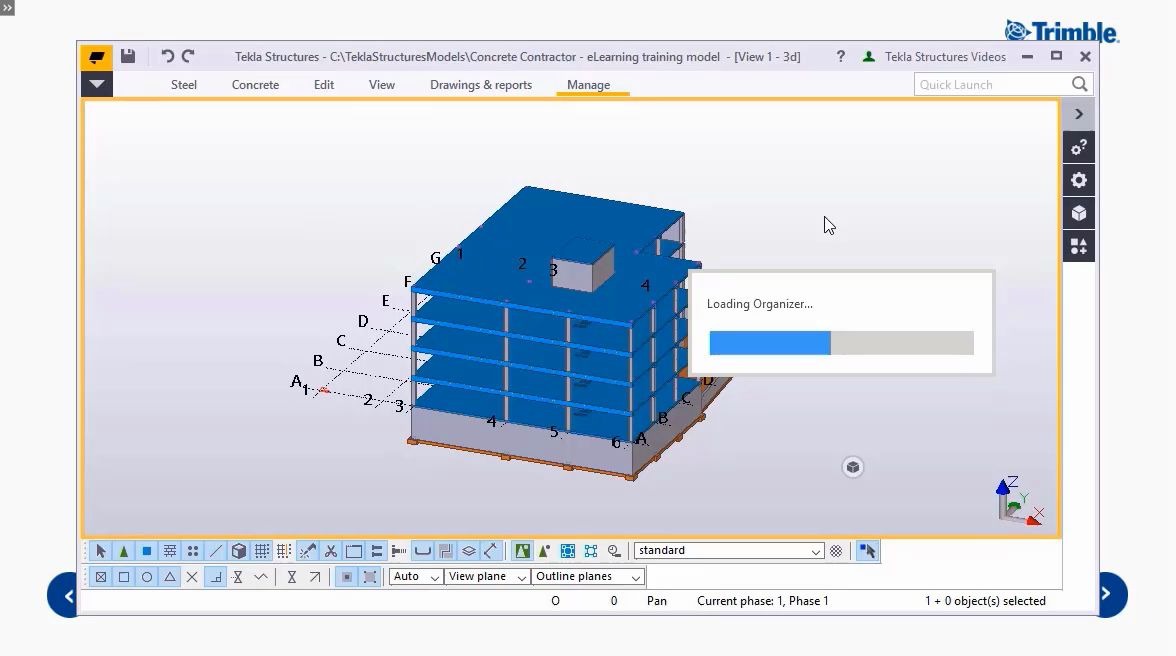This screenshot has height=656, width=1176.
Task: Click select distances angled icon
Action: pos(491,551)
